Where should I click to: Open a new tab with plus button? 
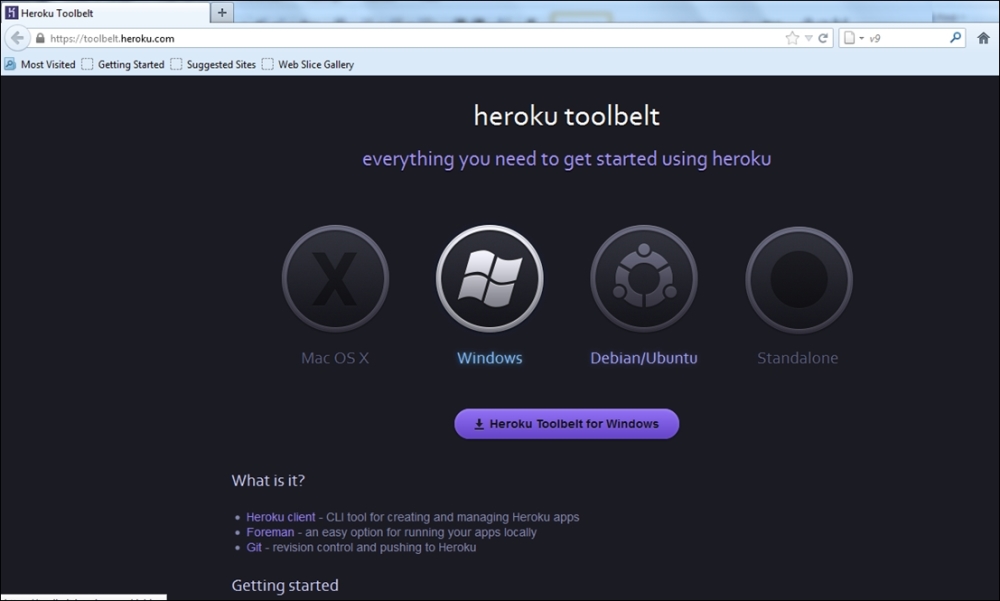point(222,12)
